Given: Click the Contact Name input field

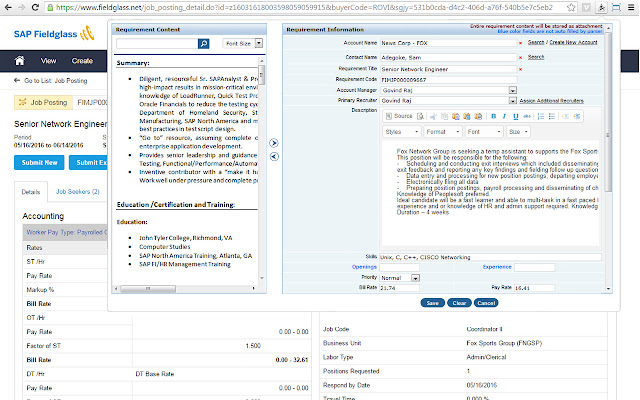Looking at the screenshot, I should tap(449, 58).
